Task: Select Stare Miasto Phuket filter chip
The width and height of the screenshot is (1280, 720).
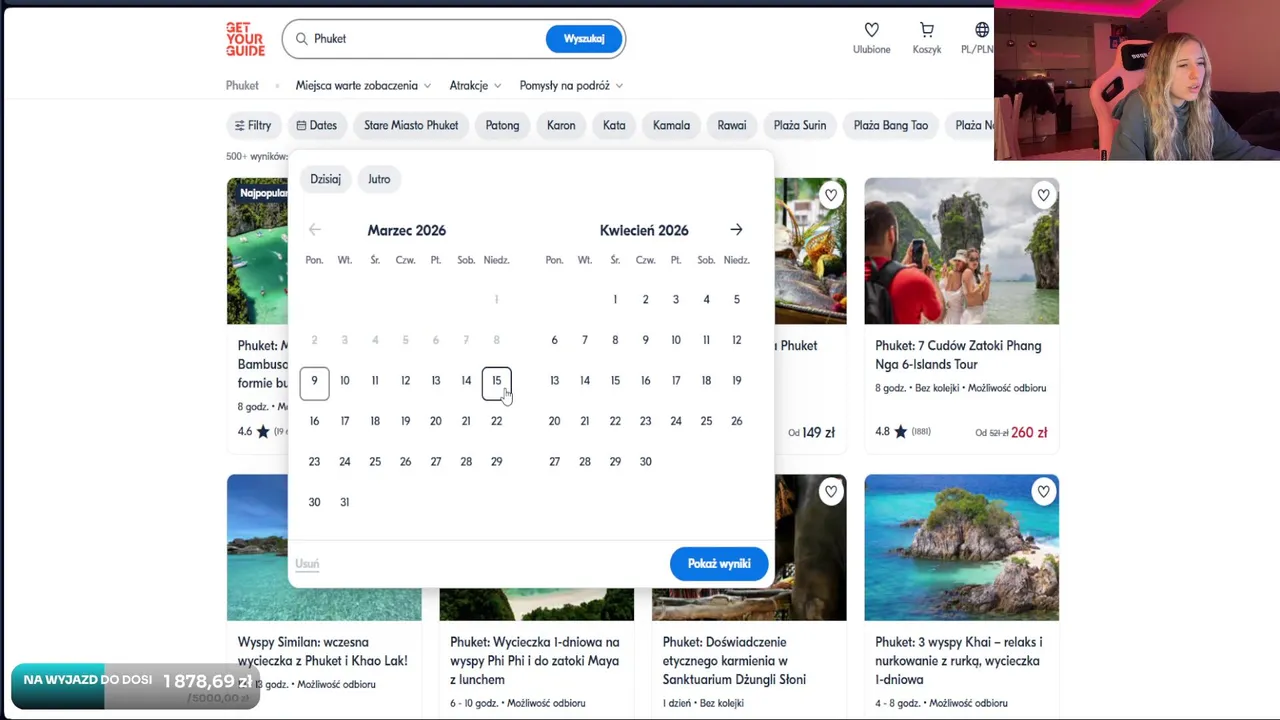Action: [411, 125]
